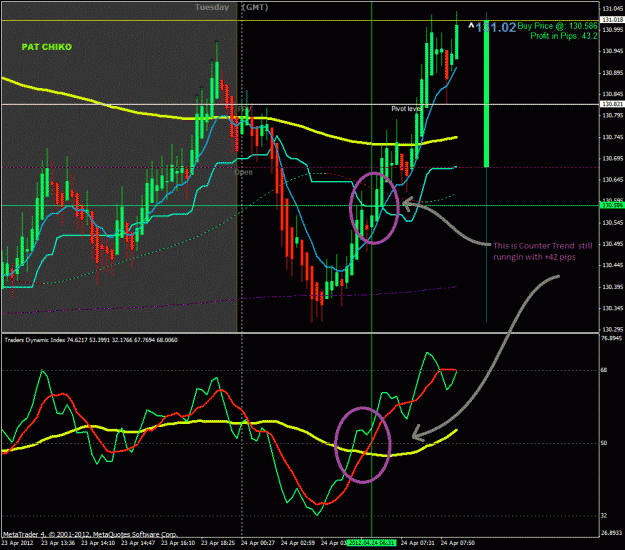Click the 'PAT CHIKO' chart label

47,47
